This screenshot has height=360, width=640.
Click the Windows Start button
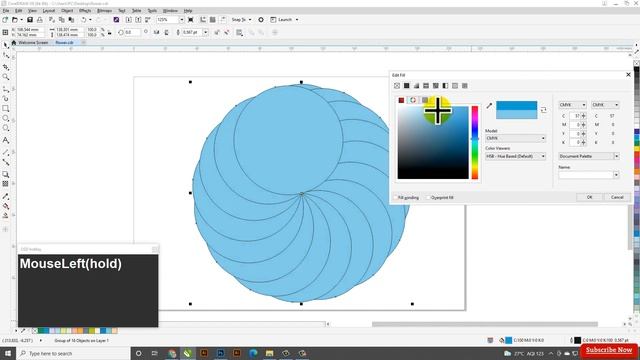8,353
